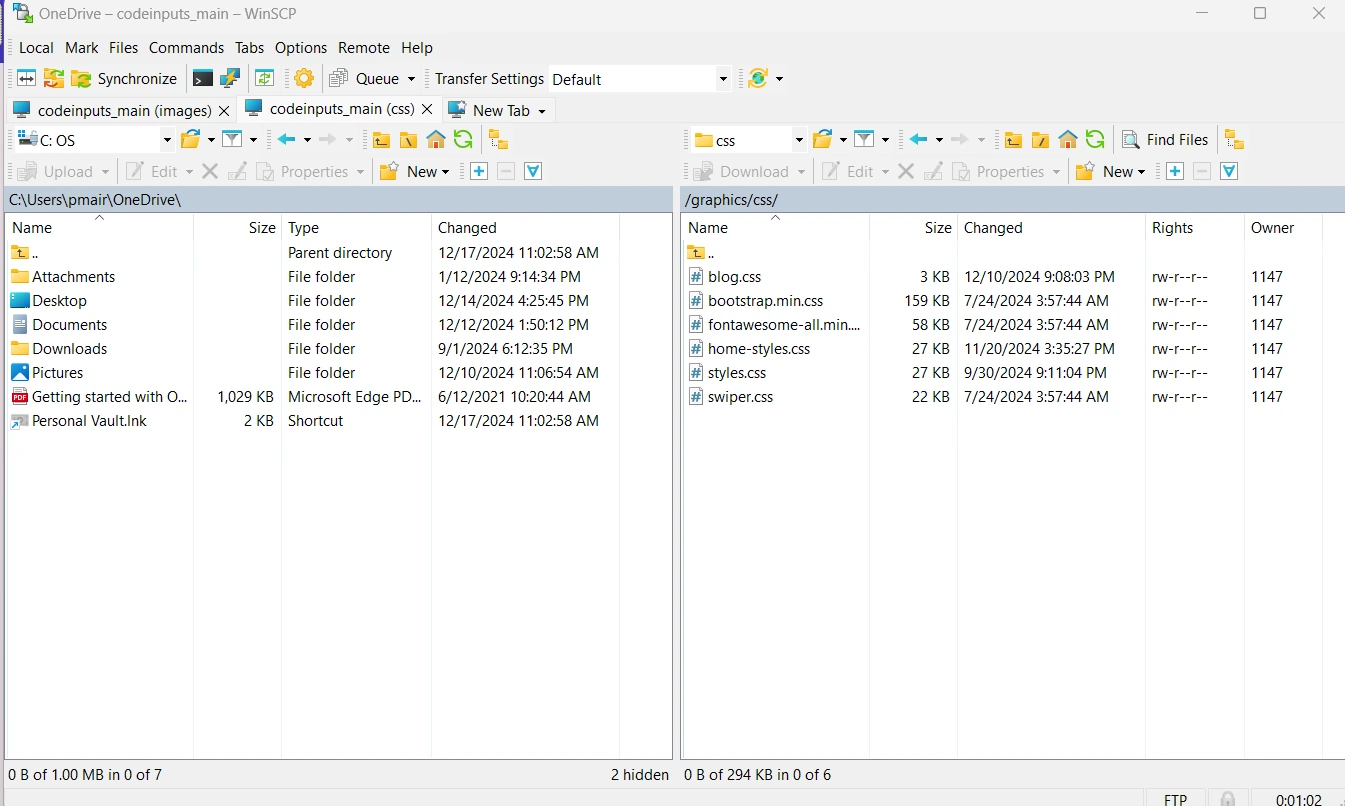The image size is (1345, 806).
Task: Click local panel filter funnel icon
Action: (x=232, y=139)
